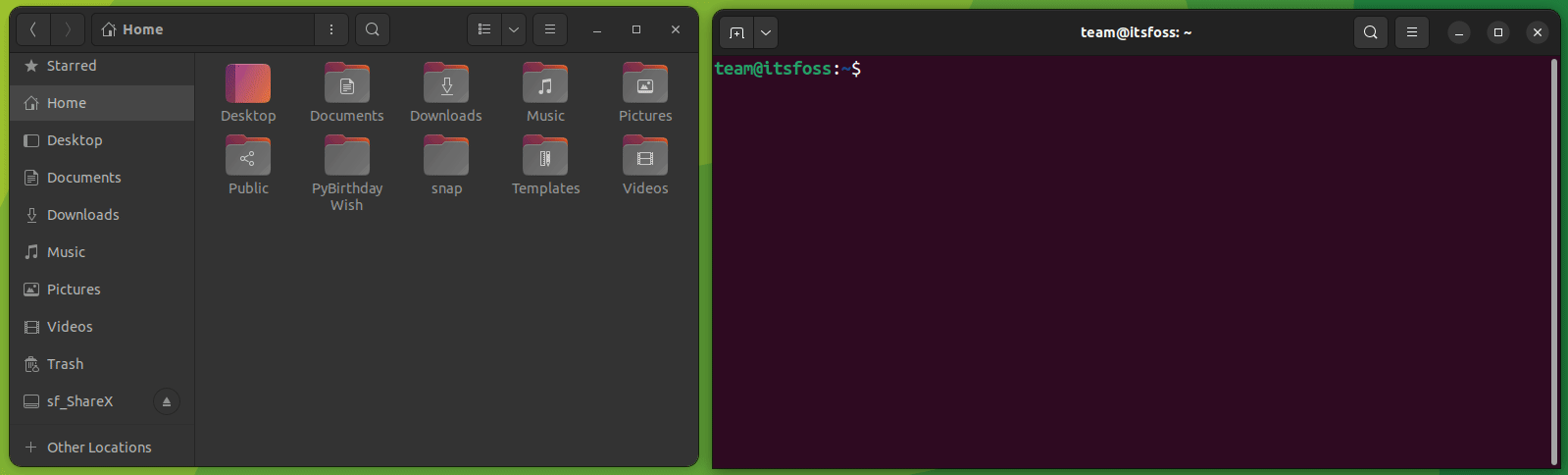Toggle list view in file manager

pos(484,29)
